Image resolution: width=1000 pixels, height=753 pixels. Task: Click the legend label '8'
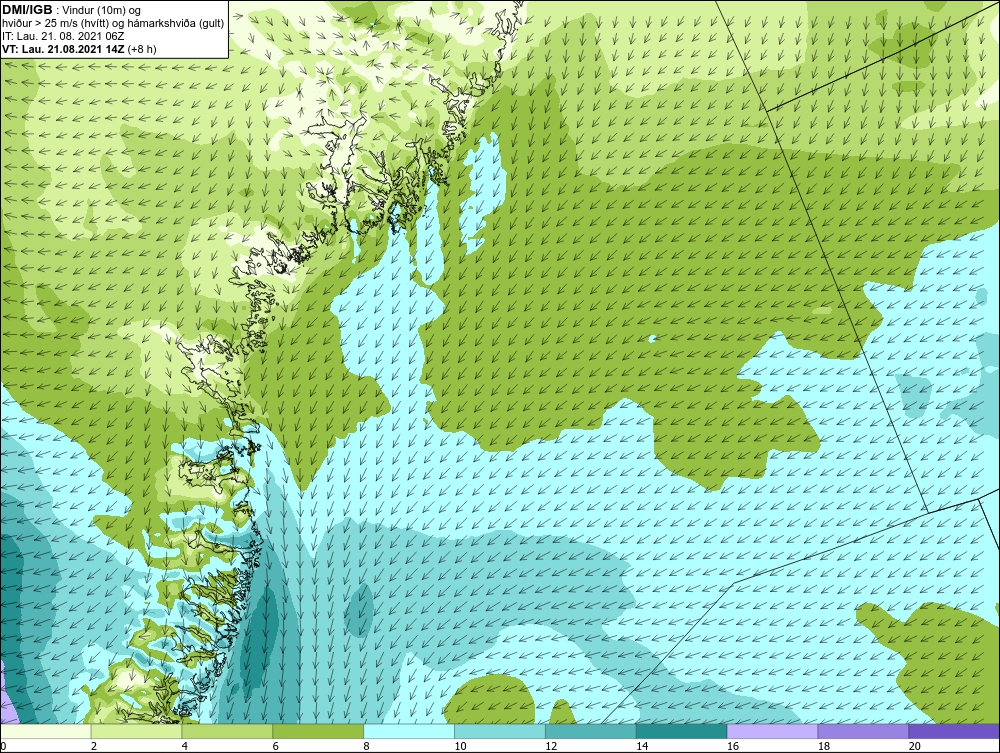pos(366,746)
